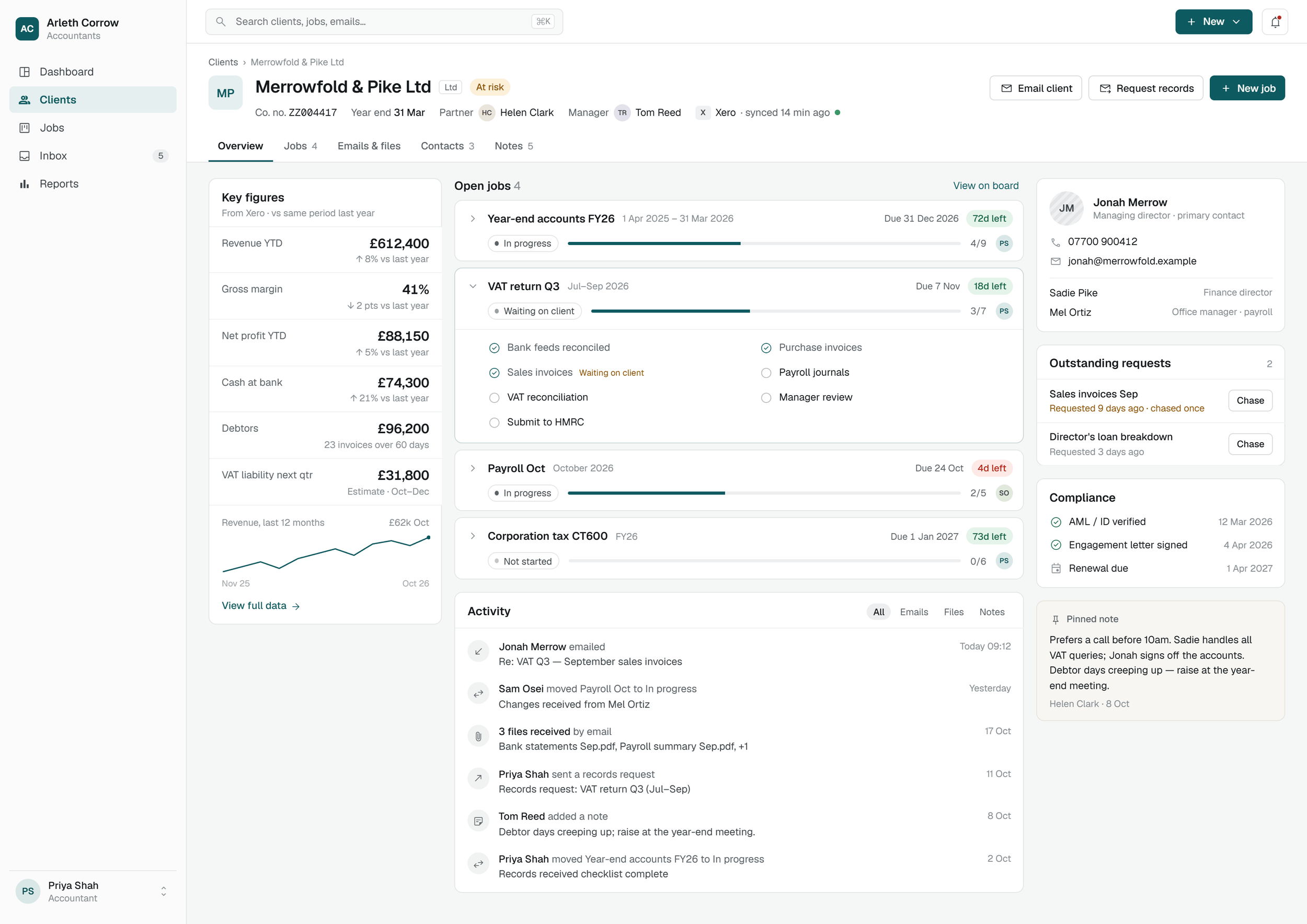The image size is (1307, 924).
Task: Click the Inbox tray icon in sidebar
Action: 25,156
